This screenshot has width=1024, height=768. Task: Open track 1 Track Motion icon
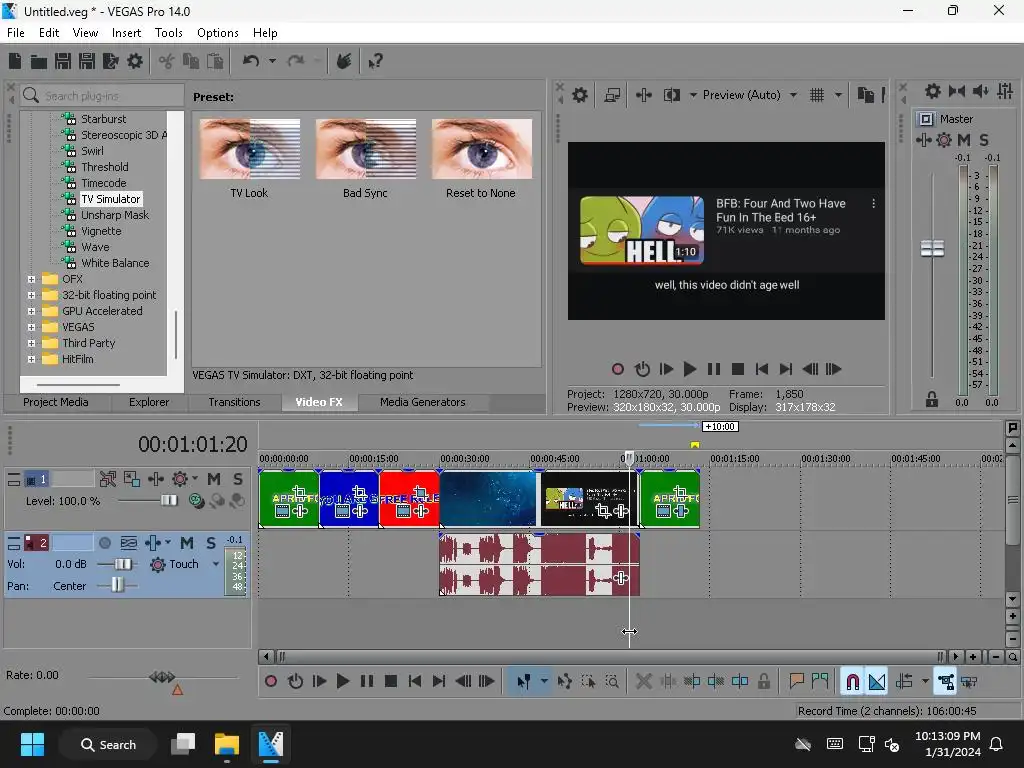pyautogui.click(x=132, y=479)
